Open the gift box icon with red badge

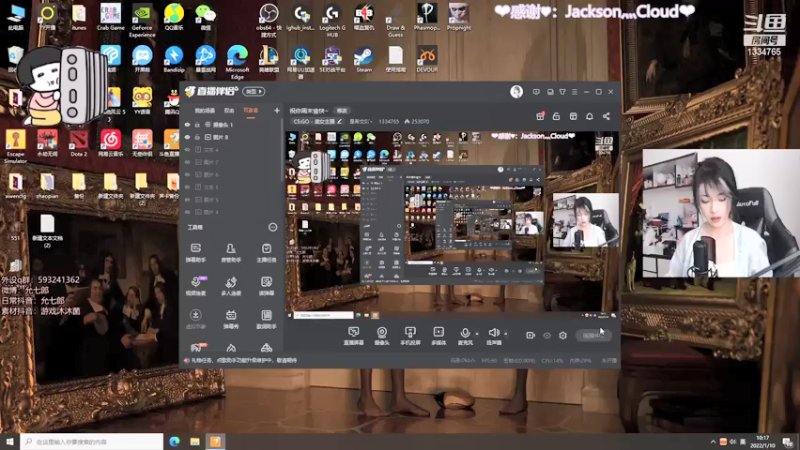540,116
